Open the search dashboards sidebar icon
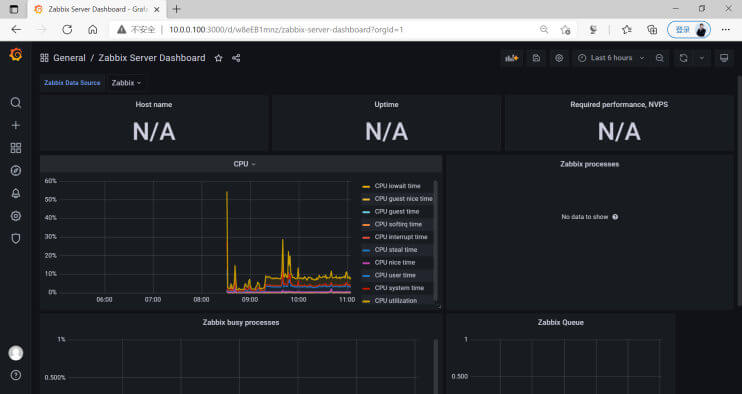 [16, 103]
